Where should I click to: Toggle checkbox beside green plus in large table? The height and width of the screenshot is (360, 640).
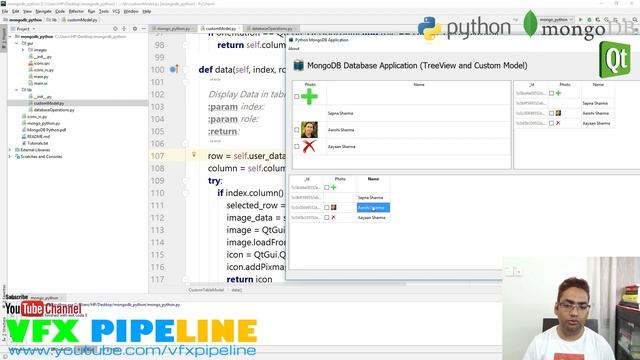point(297,97)
